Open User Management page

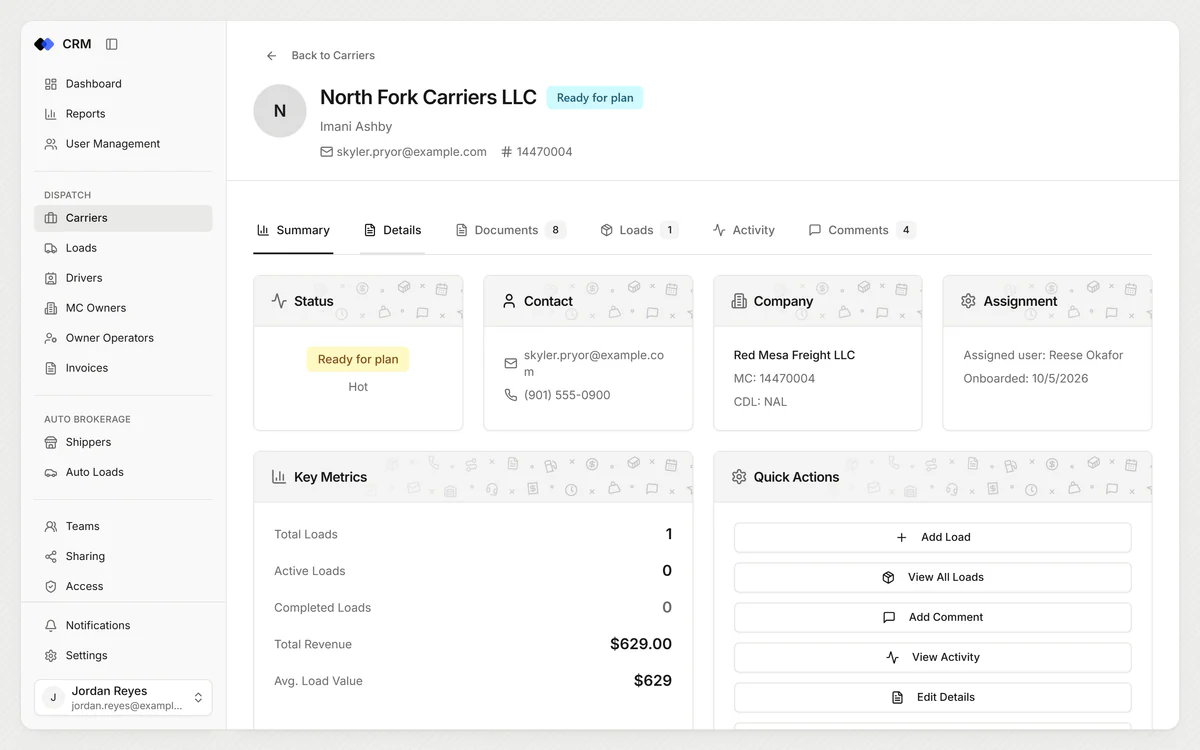pos(123,144)
